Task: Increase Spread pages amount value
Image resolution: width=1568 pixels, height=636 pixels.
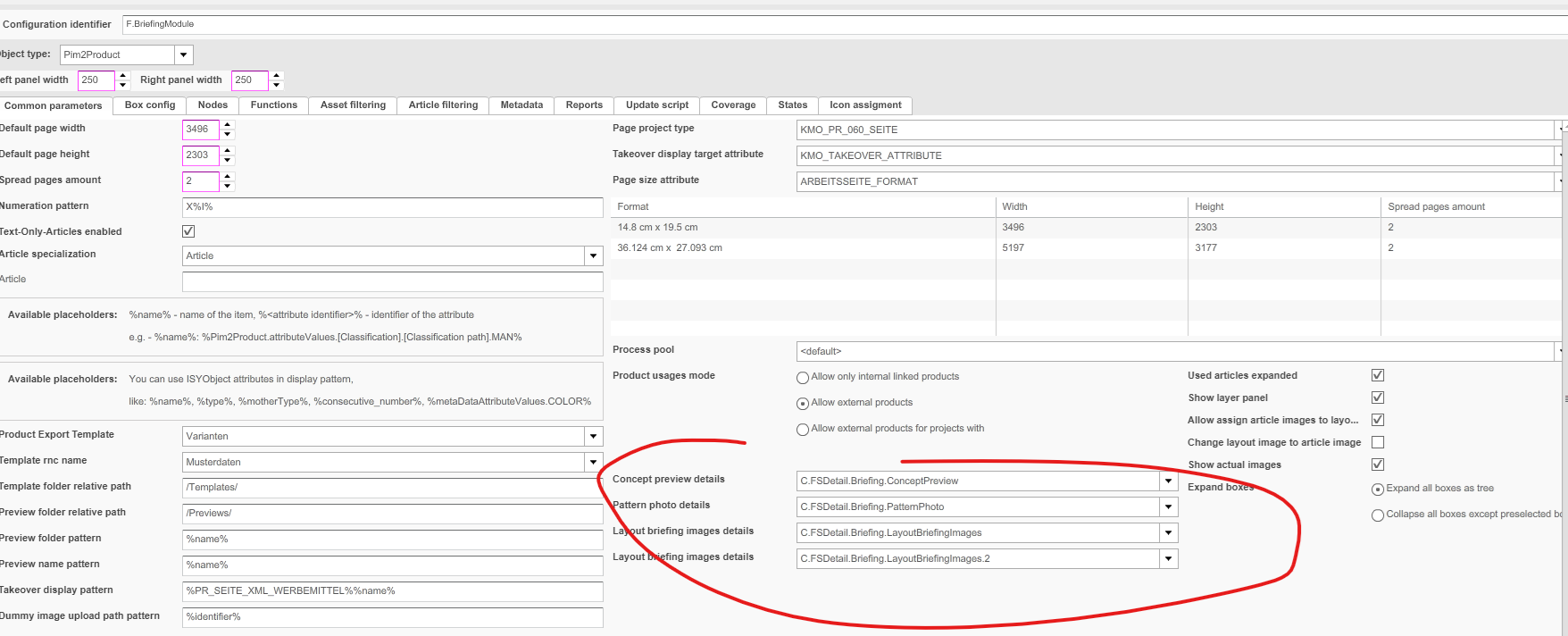Action: [x=228, y=176]
